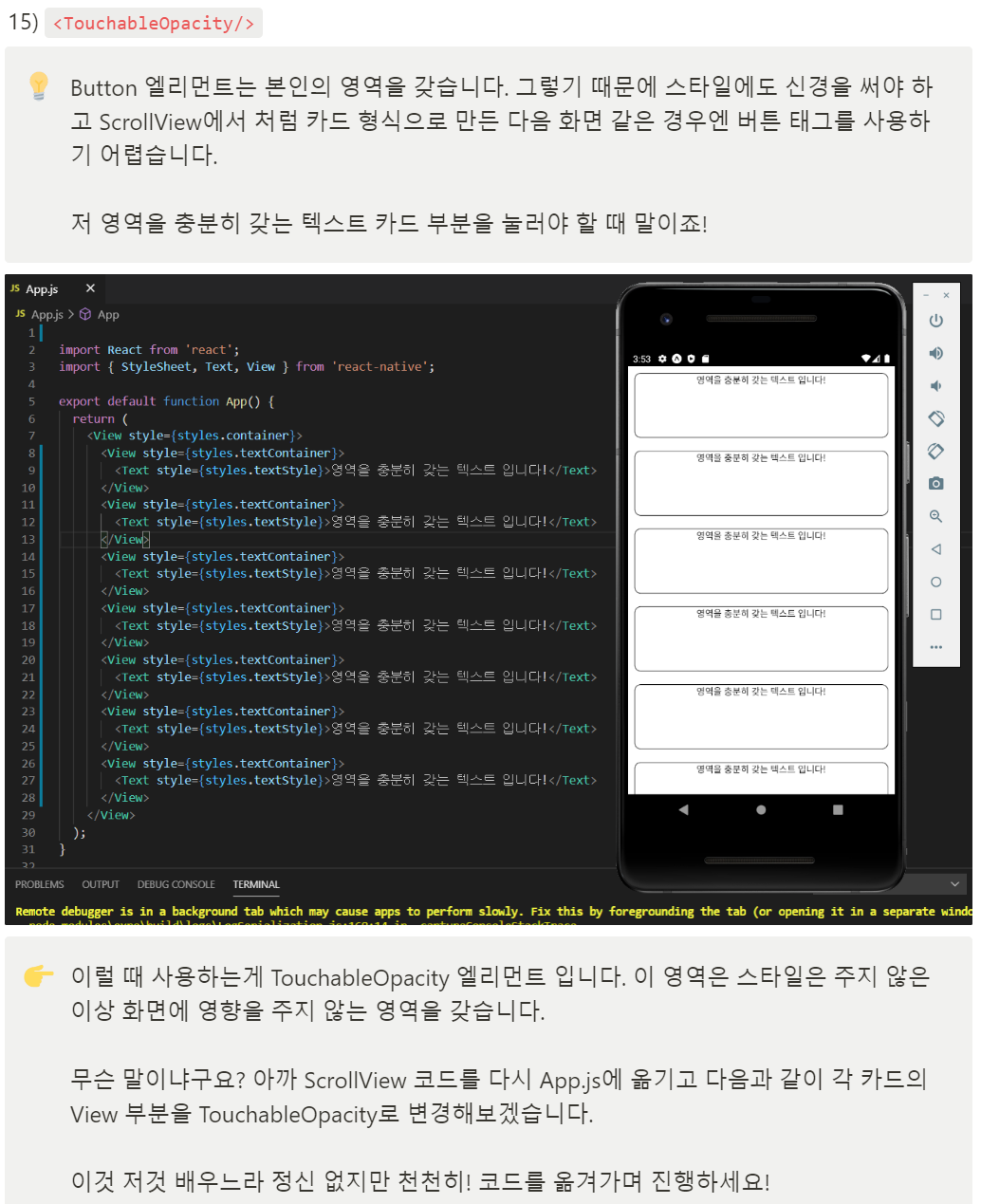The width and height of the screenshot is (981, 1204).
Task: Click "export default function App() {" line
Action: tap(166, 401)
